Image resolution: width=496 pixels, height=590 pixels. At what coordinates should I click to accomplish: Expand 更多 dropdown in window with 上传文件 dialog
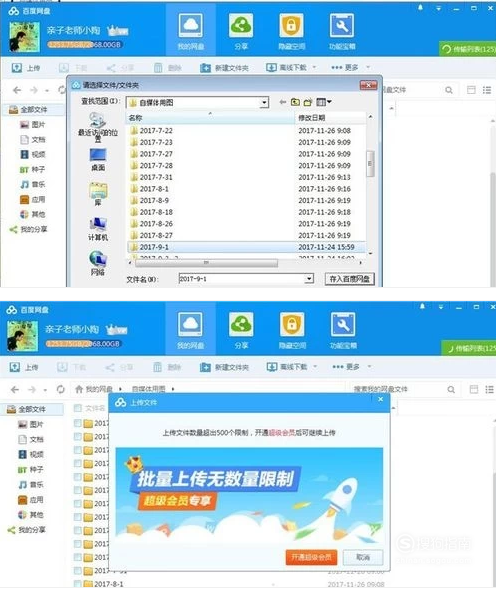[x=369, y=366]
